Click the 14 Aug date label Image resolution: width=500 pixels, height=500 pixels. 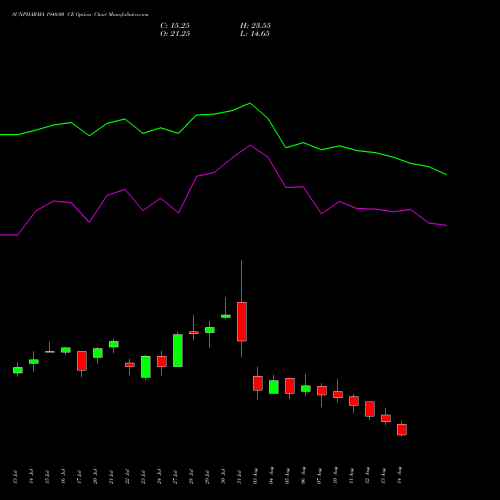399,475
